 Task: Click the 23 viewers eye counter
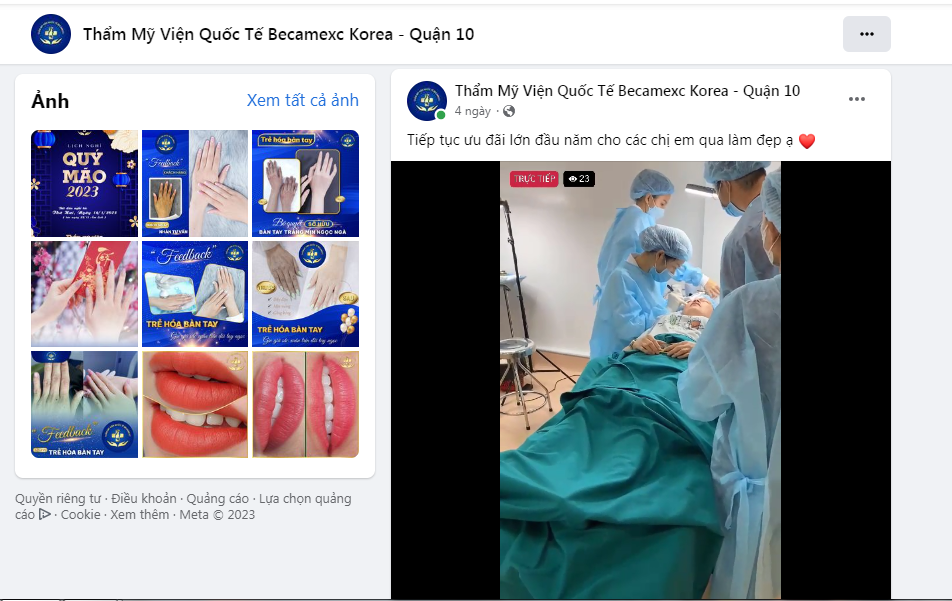[579, 178]
